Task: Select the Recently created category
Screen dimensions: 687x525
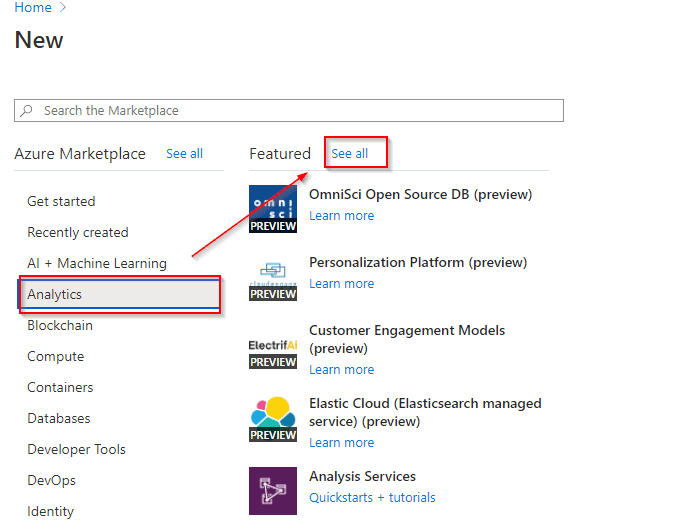Action: [x=78, y=232]
